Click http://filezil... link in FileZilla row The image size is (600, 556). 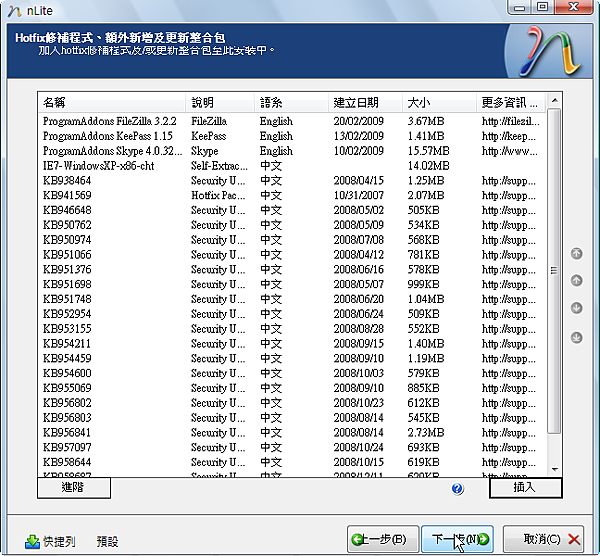point(510,121)
